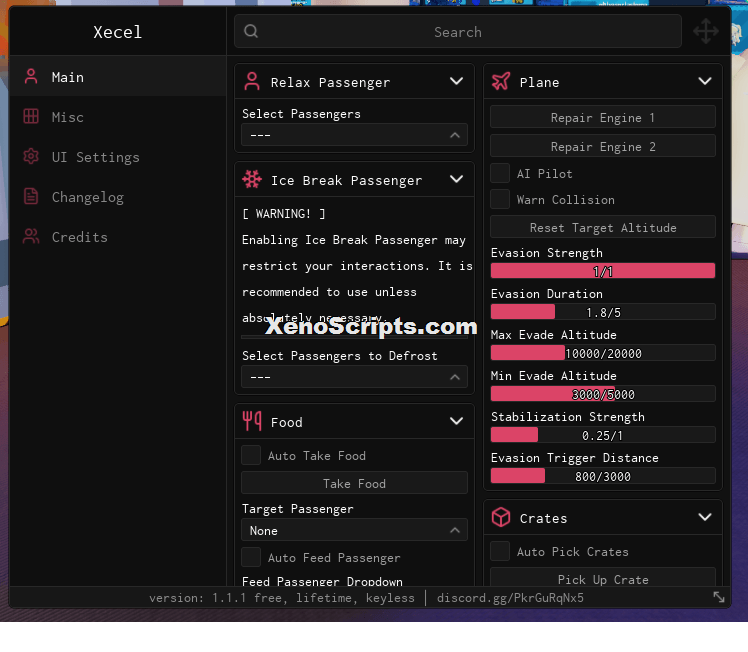Image resolution: width=748 pixels, height=652 pixels.
Task: Click the [ WARNING! ] text
Action: coord(283,214)
